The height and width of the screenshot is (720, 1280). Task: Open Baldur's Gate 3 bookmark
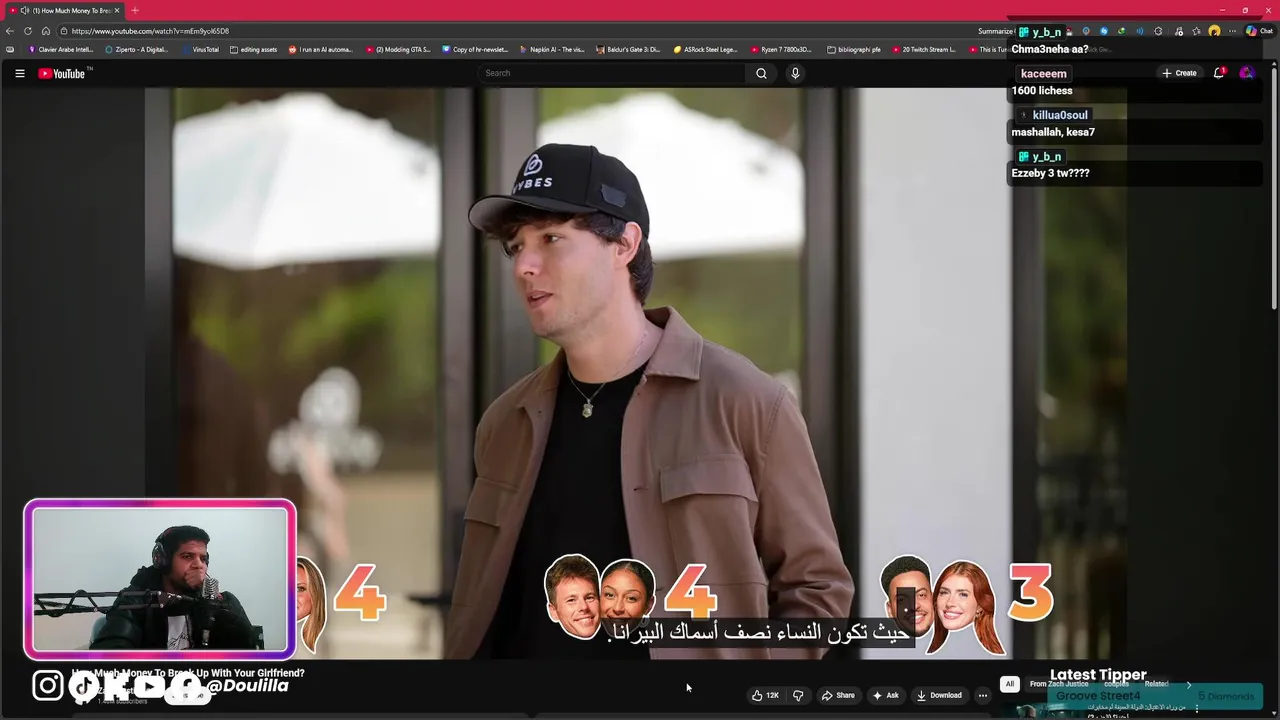[x=628, y=49]
